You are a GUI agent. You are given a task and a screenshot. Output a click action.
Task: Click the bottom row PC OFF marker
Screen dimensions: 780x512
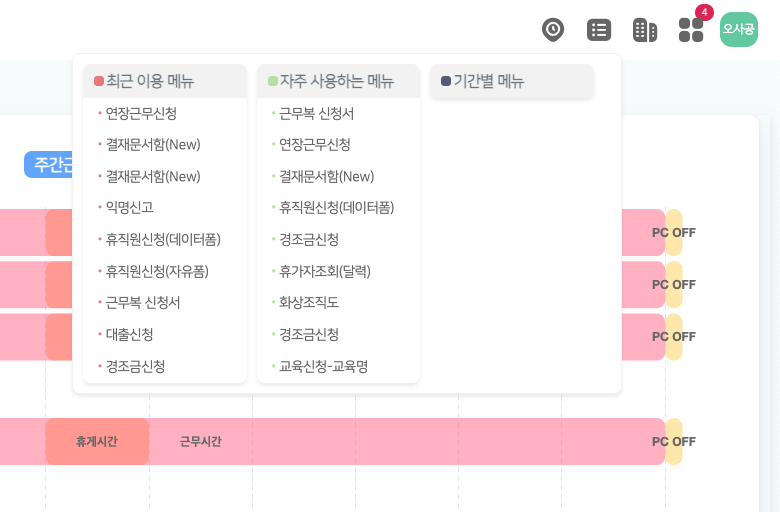click(x=674, y=441)
